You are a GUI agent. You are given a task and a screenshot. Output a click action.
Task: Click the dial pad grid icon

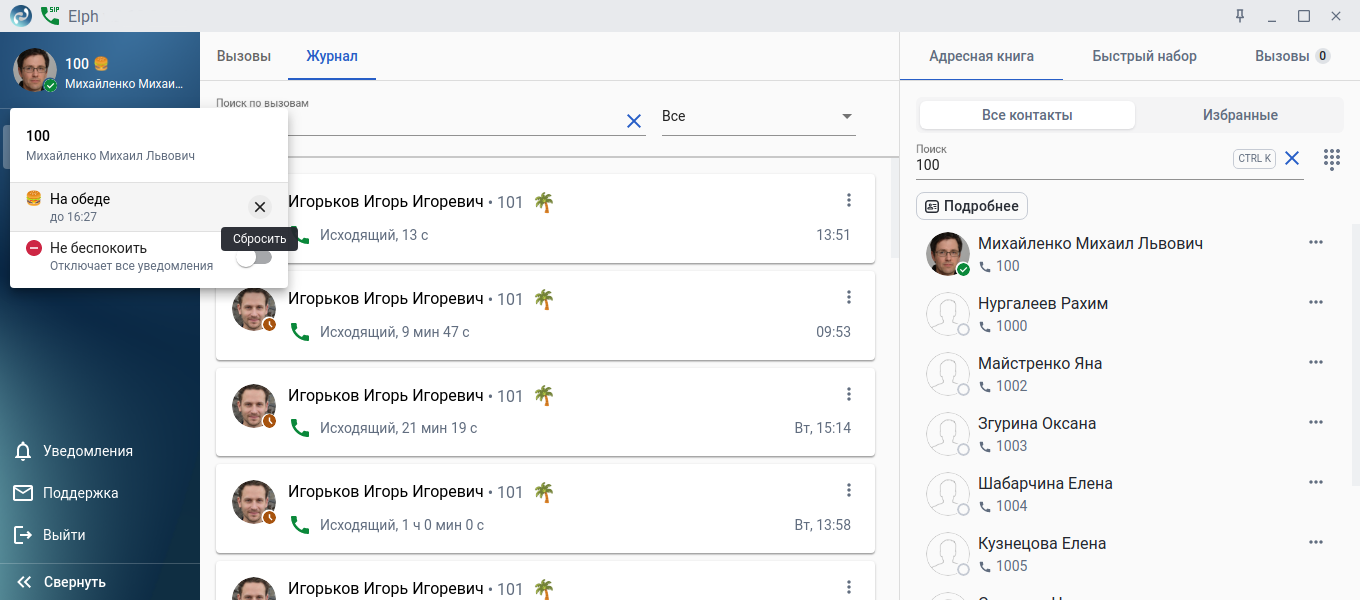point(1331,159)
